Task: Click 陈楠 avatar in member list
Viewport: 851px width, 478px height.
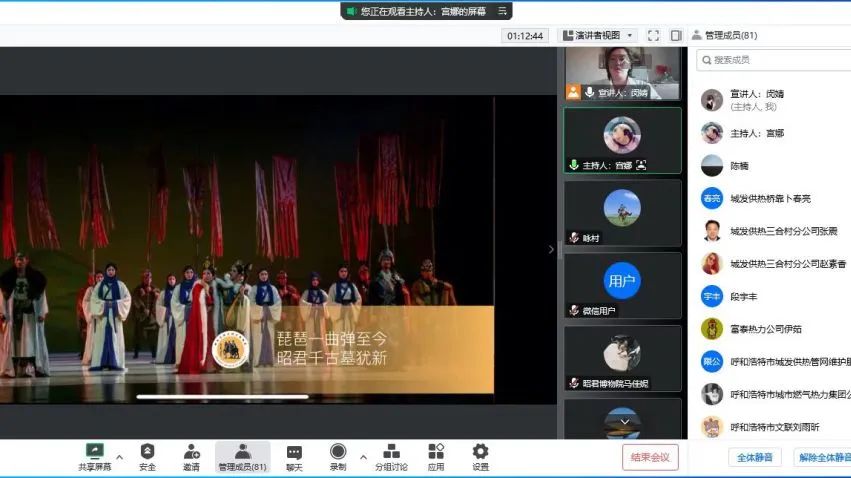Action: click(712, 166)
